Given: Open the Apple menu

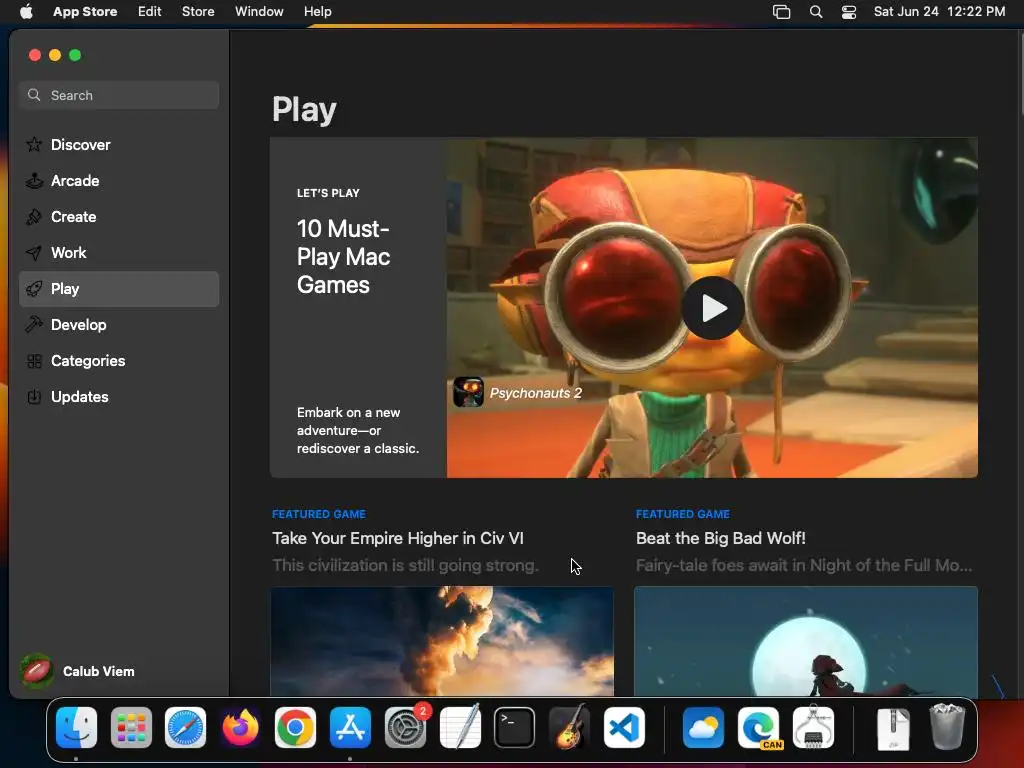Looking at the screenshot, I should (26, 11).
